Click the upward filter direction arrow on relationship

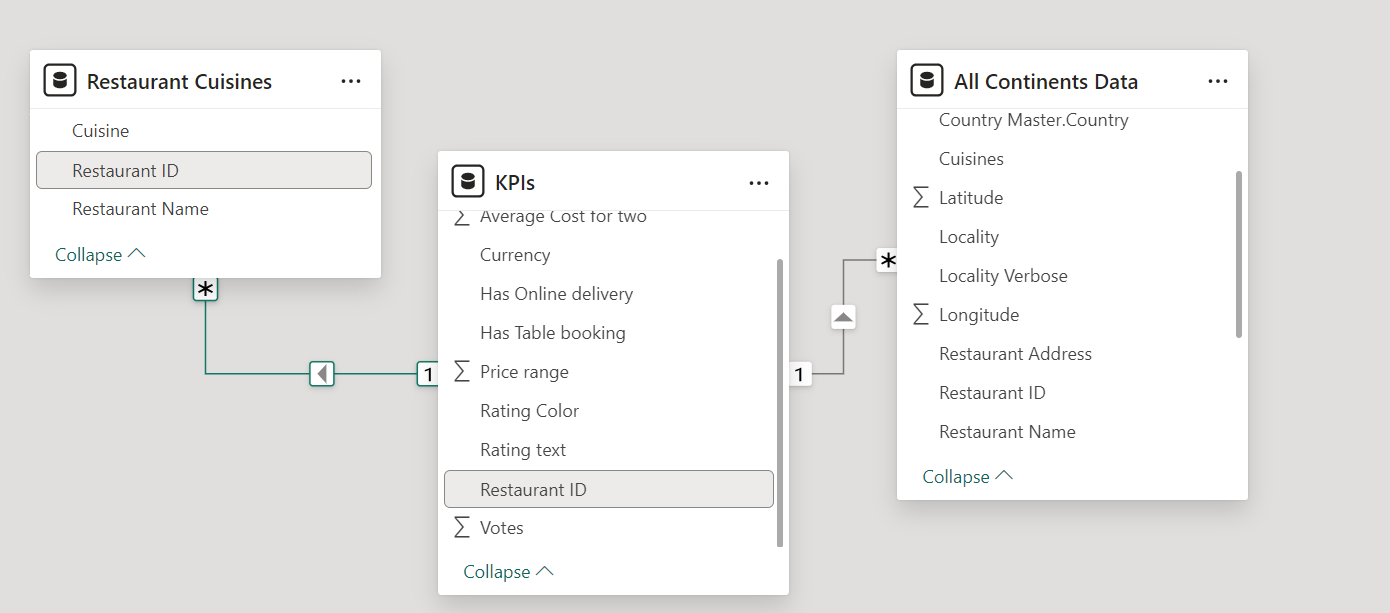pyautogui.click(x=843, y=317)
